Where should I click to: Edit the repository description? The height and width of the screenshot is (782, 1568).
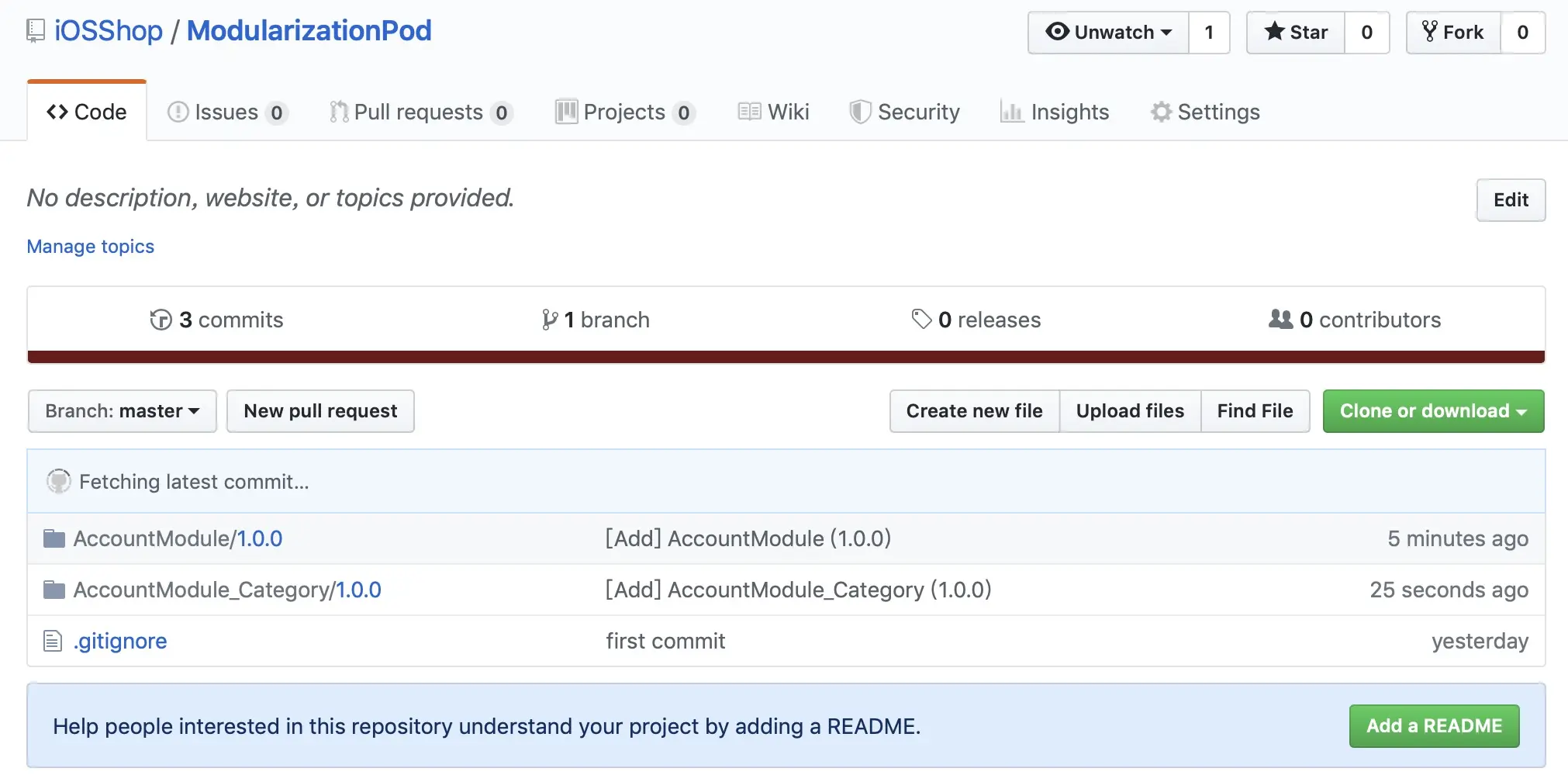pyautogui.click(x=1511, y=200)
